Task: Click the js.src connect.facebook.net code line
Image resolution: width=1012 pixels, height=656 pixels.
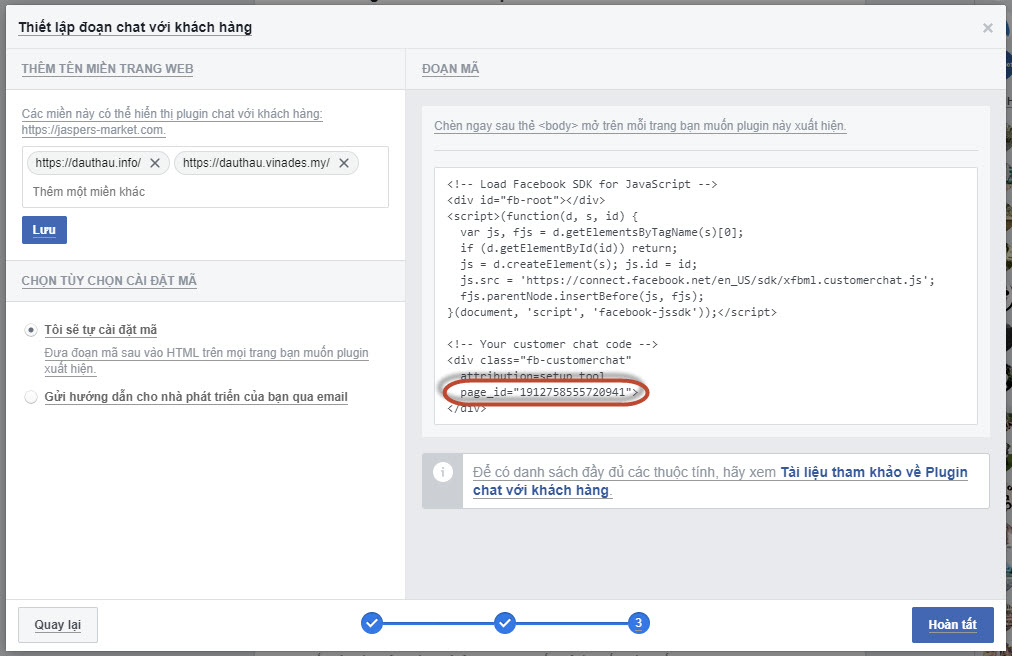Action: (x=697, y=280)
